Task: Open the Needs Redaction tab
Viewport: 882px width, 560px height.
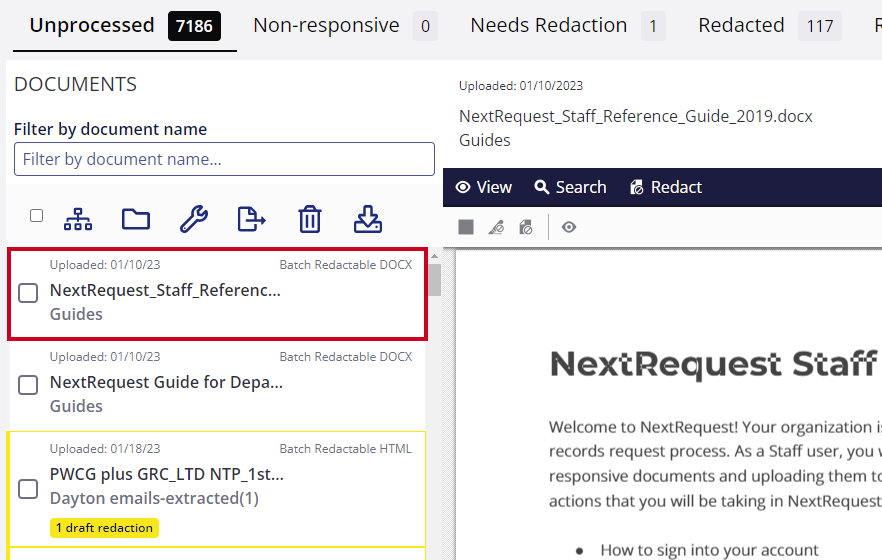Action: pyautogui.click(x=568, y=26)
